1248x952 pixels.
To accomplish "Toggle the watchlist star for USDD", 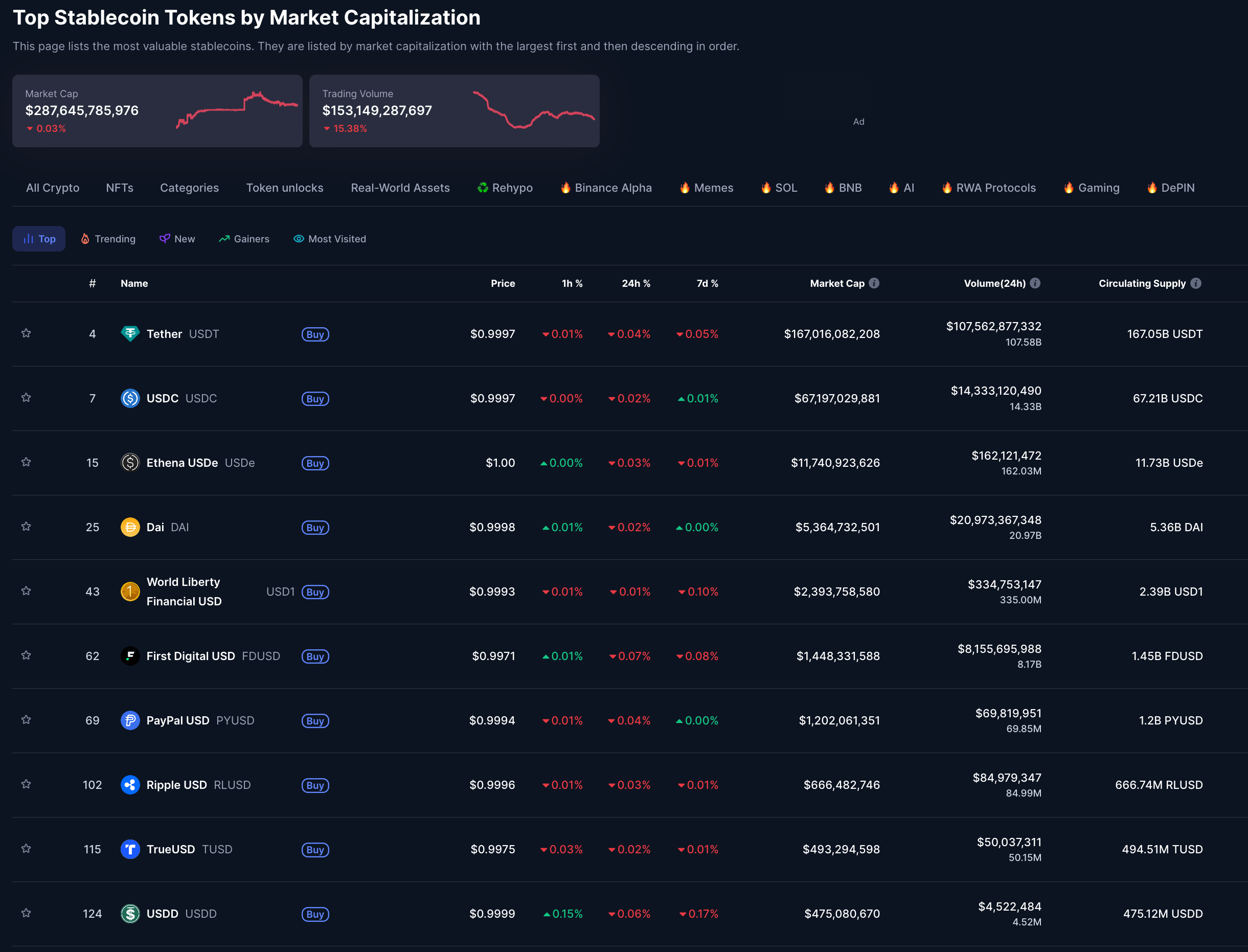I will point(26,913).
